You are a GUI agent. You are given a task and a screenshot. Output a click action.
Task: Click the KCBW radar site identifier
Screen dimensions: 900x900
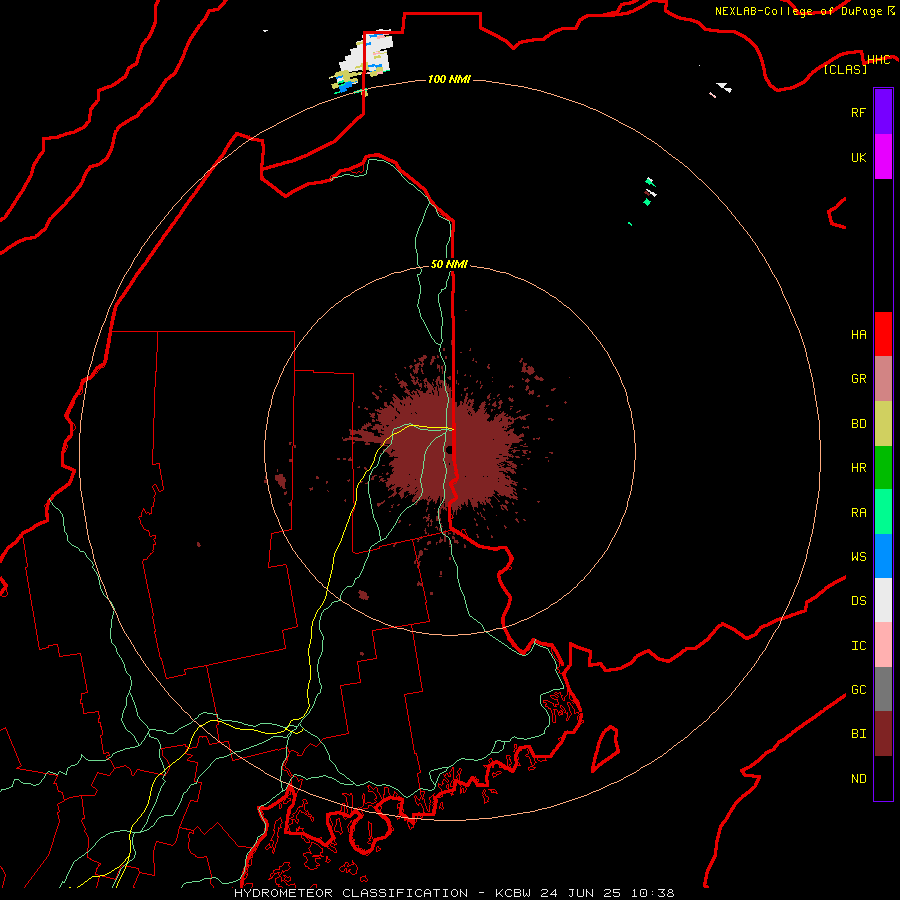pyautogui.click(x=513, y=893)
